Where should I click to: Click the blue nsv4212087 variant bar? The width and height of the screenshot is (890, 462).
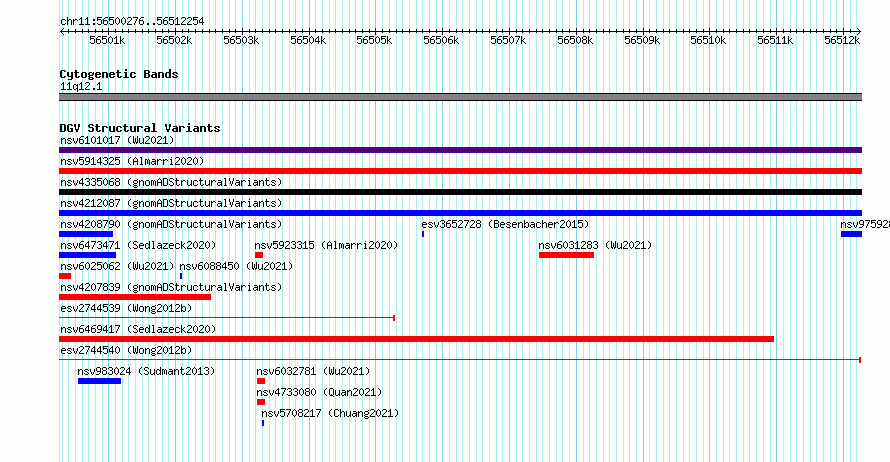pos(460,213)
